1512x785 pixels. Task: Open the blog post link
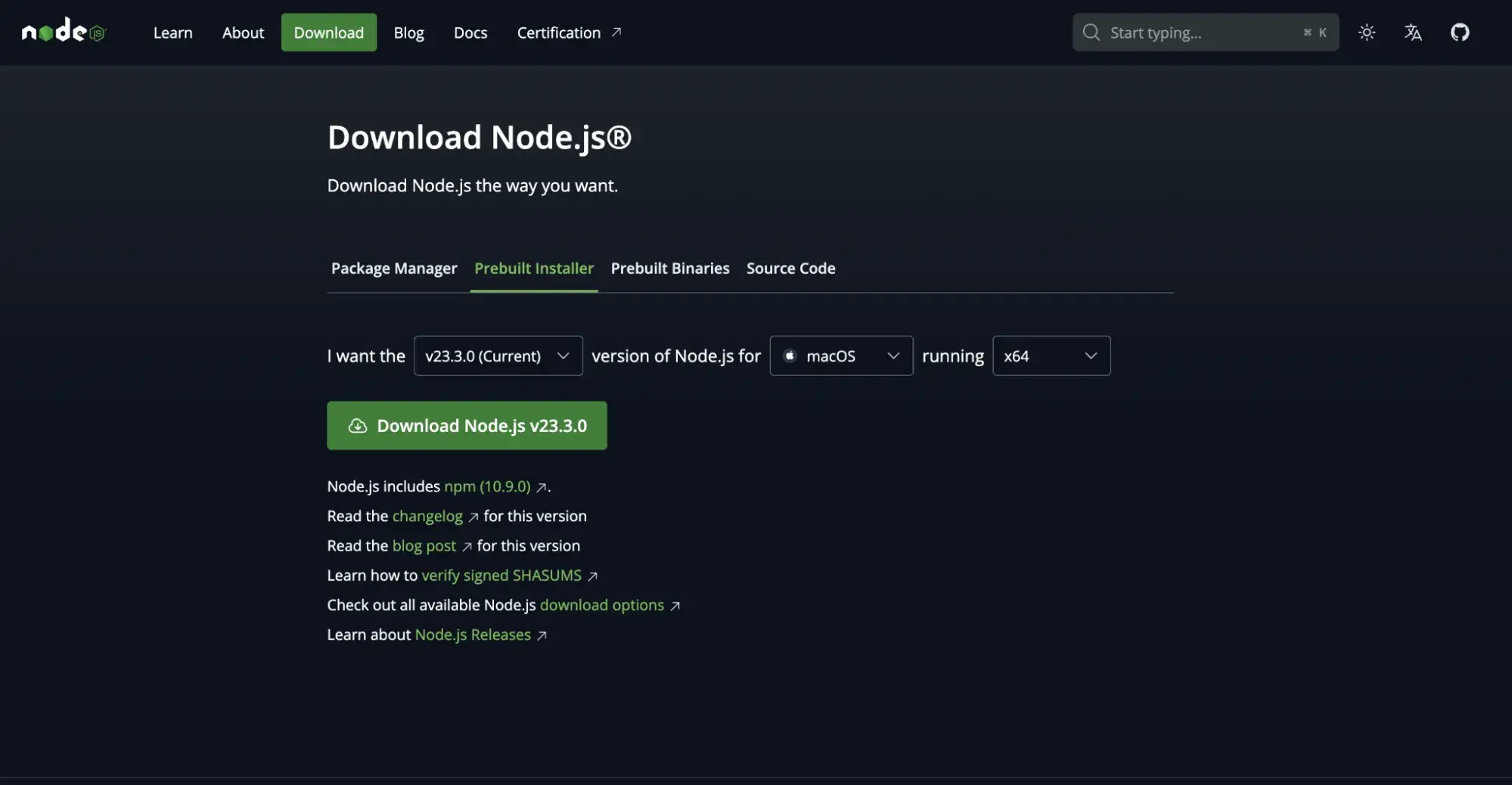(x=424, y=545)
